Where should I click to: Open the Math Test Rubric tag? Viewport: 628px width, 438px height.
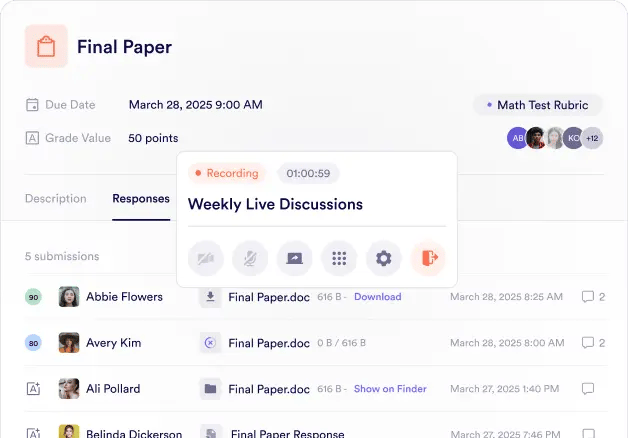click(537, 105)
